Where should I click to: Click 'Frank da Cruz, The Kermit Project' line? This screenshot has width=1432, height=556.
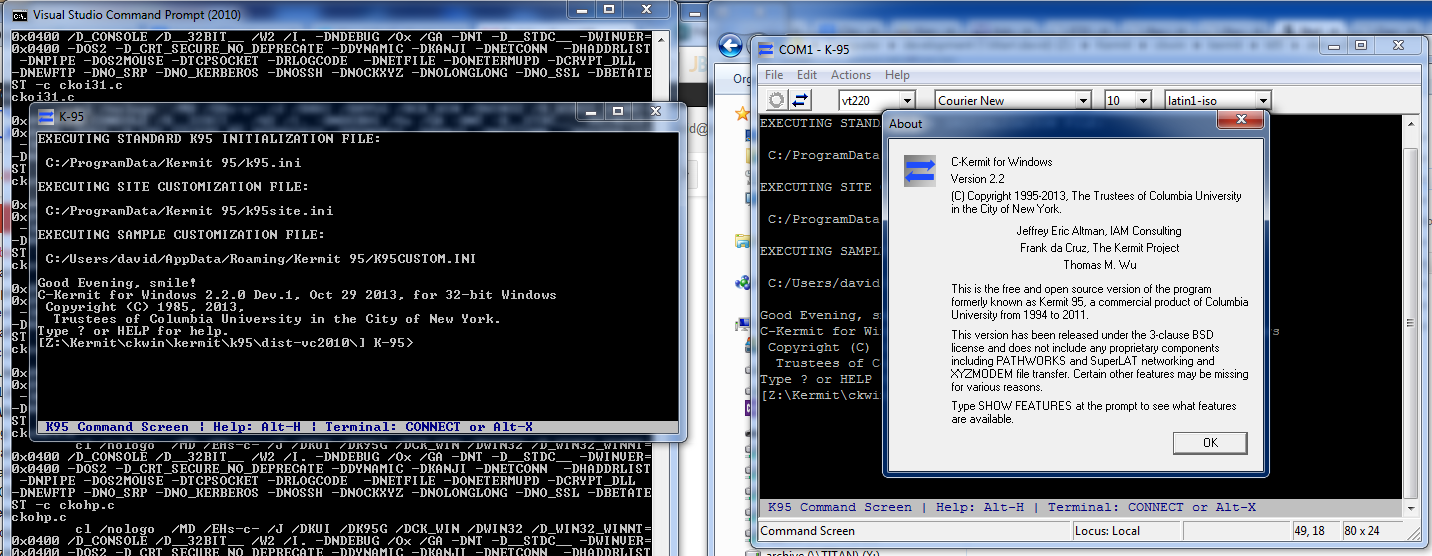pyautogui.click(x=1099, y=248)
